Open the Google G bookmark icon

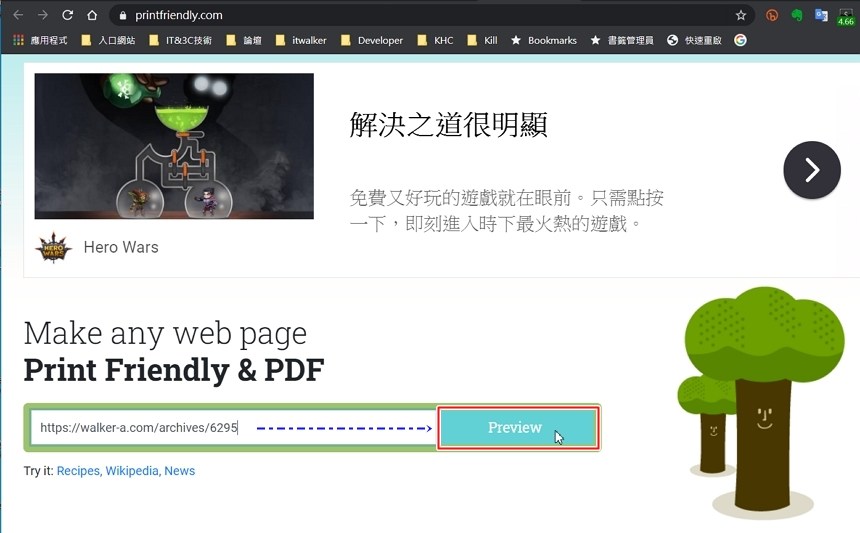click(x=740, y=40)
